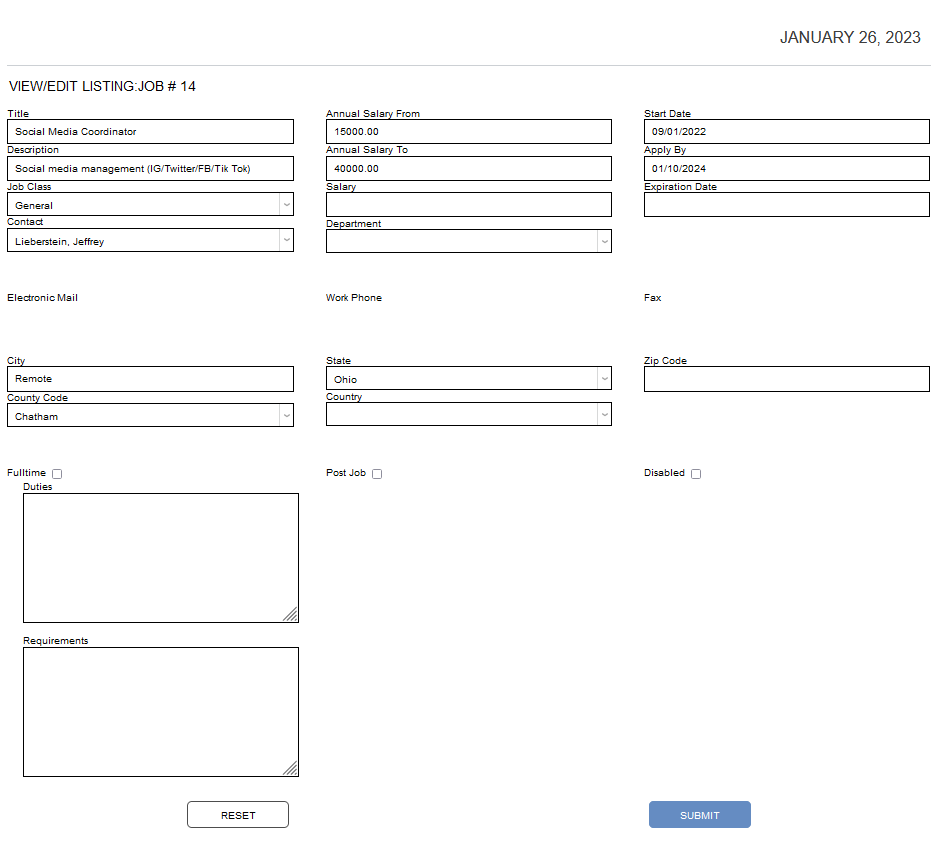Click the empty Zip Code field
The width and height of the screenshot is (936, 845).
tap(787, 379)
